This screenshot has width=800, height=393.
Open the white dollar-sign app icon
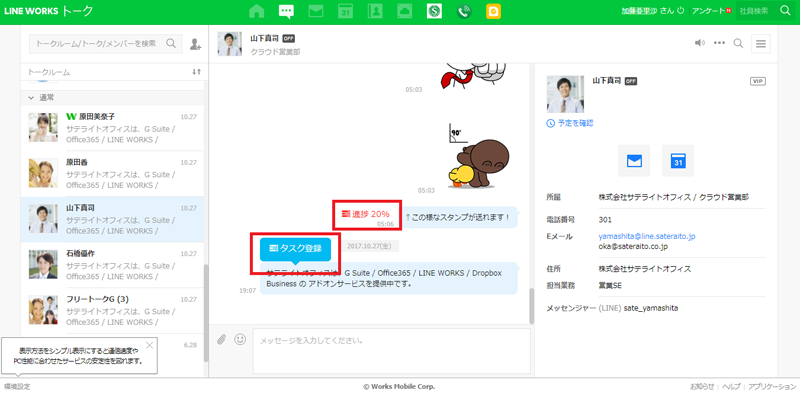tap(435, 11)
